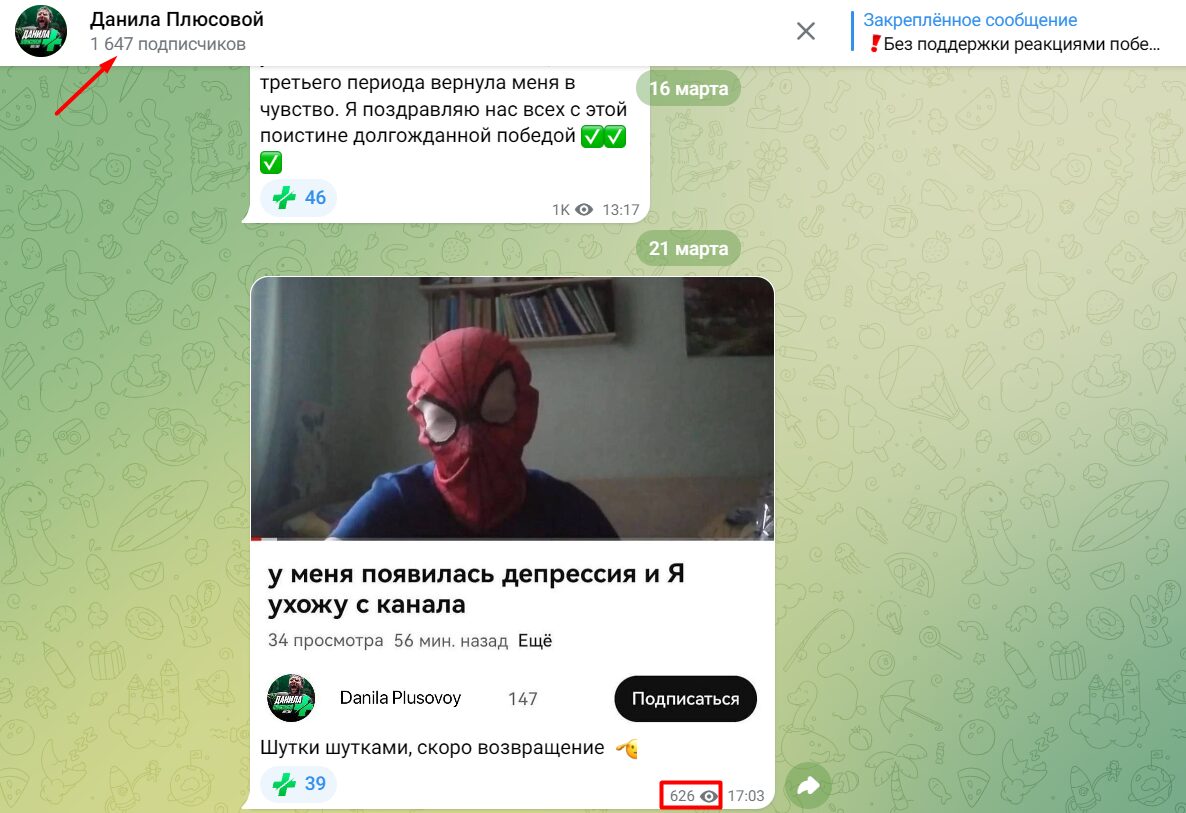This screenshot has width=1186, height=813.
Task: Click the 1 647 подписчиков count
Action: (168, 44)
